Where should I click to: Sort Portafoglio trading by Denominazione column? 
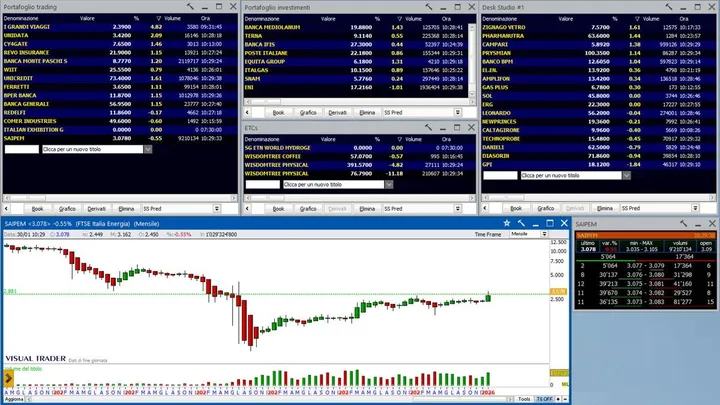pos(21,18)
